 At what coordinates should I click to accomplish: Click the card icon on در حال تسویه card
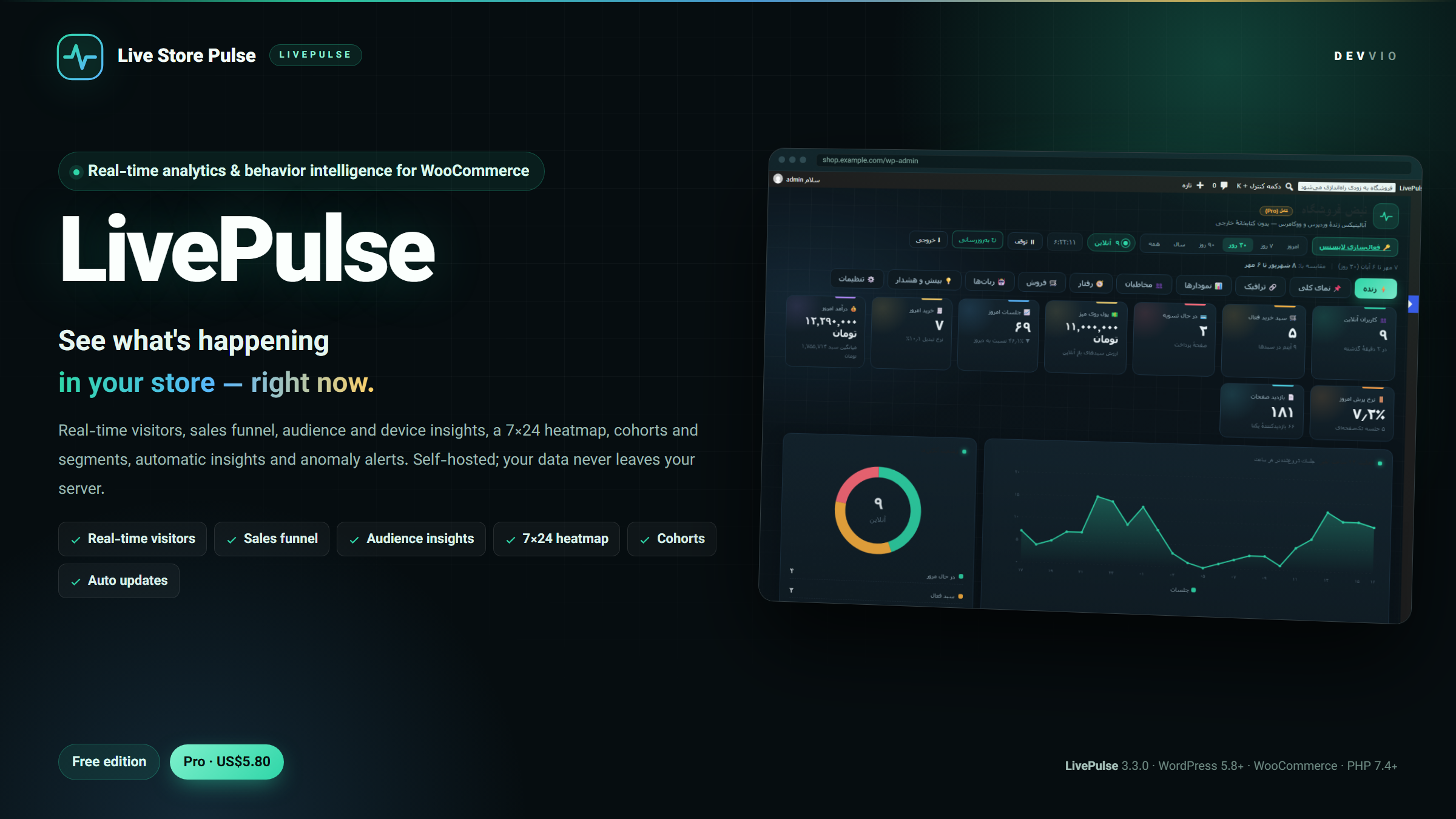point(1204,317)
